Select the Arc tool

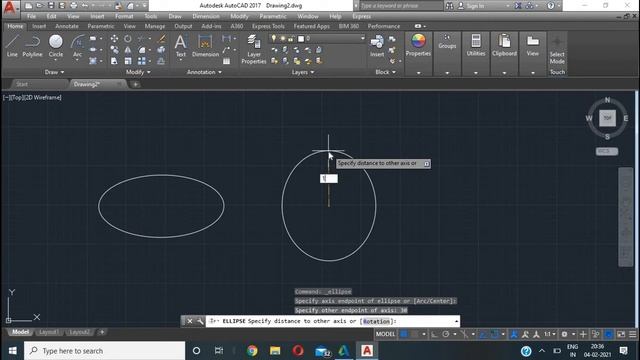[77, 46]
